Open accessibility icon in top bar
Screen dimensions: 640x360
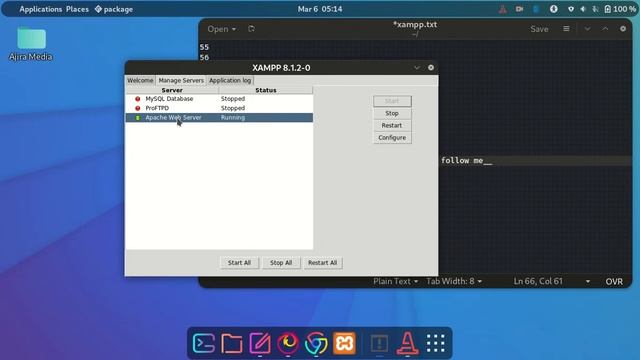[553, 9]
